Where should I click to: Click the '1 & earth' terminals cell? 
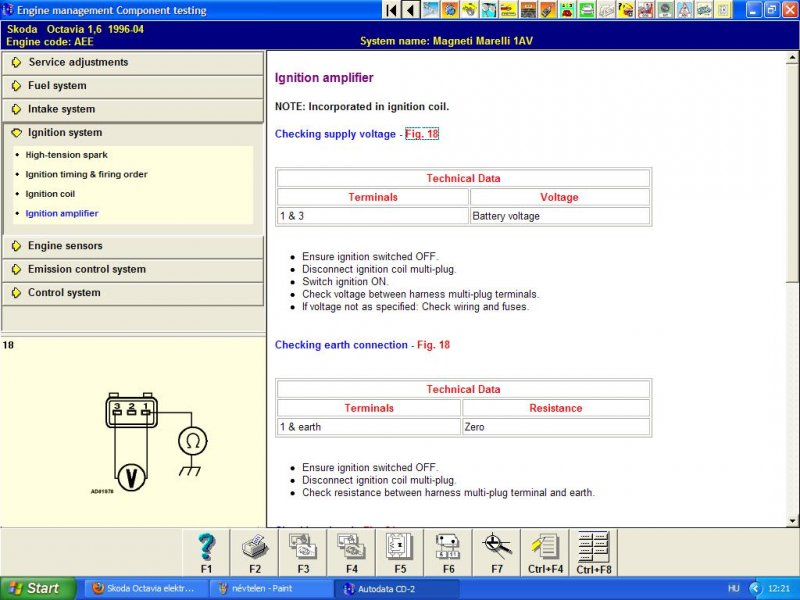pyautogui.click(x=369, y=427)
